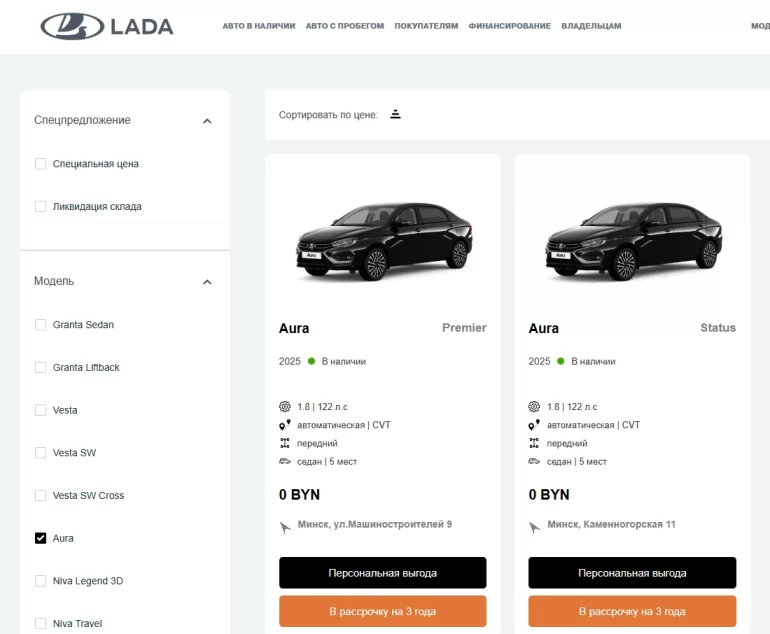Click the location arrow icon beside Каменногорская address
The height and width of the screenshot is (634, 770).
pos(536,526)
